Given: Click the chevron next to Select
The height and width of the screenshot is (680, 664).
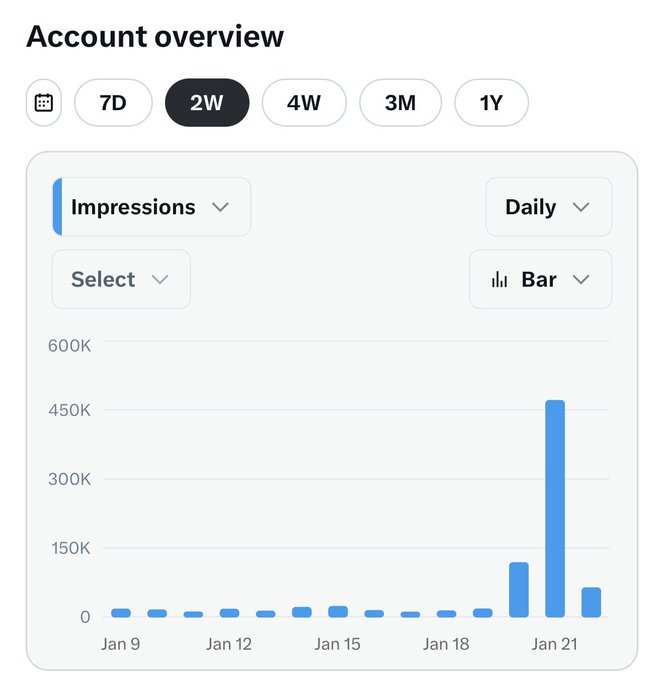Looking at the screenshot, I should click(x=160, y=279).
